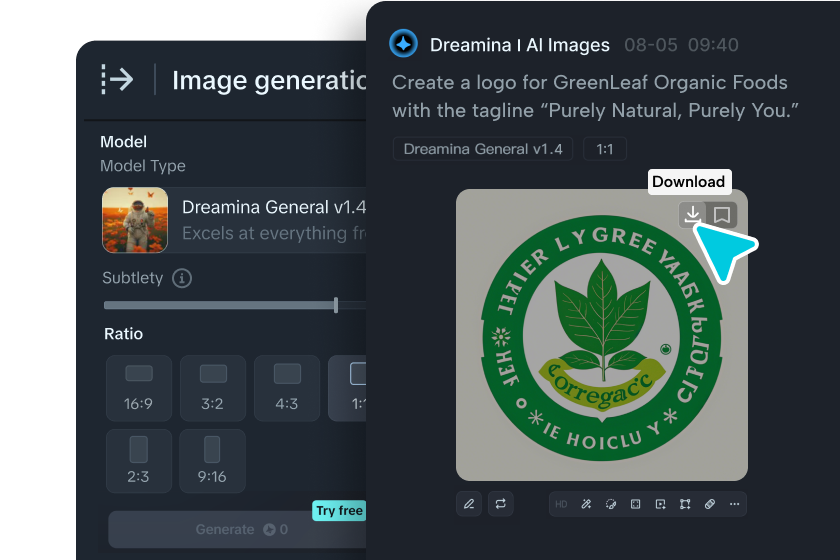Click the Subtlety info icon
The image size is (840, 560).
[x=182, y=278]
